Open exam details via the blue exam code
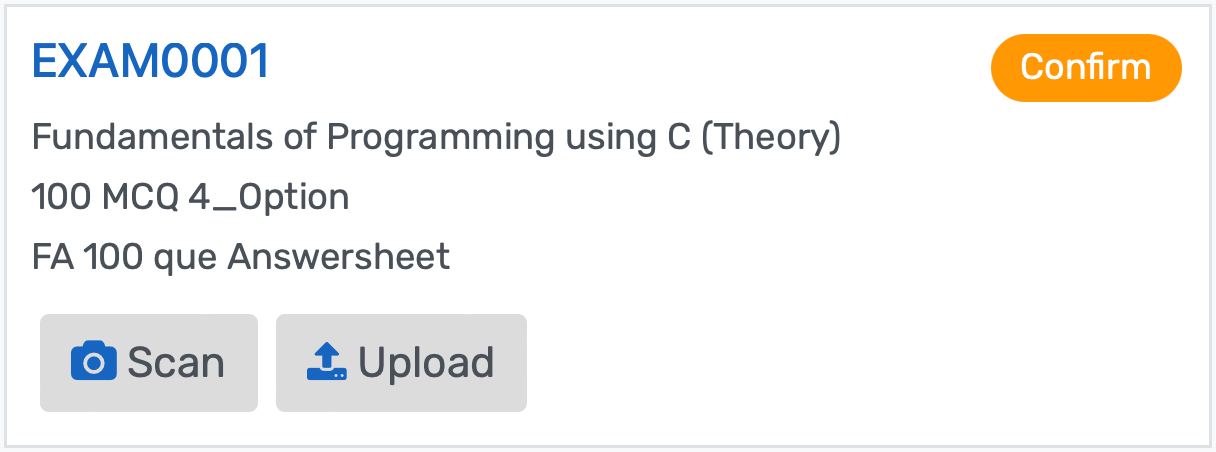1216x452 pixels. click(x=151, y=62)
